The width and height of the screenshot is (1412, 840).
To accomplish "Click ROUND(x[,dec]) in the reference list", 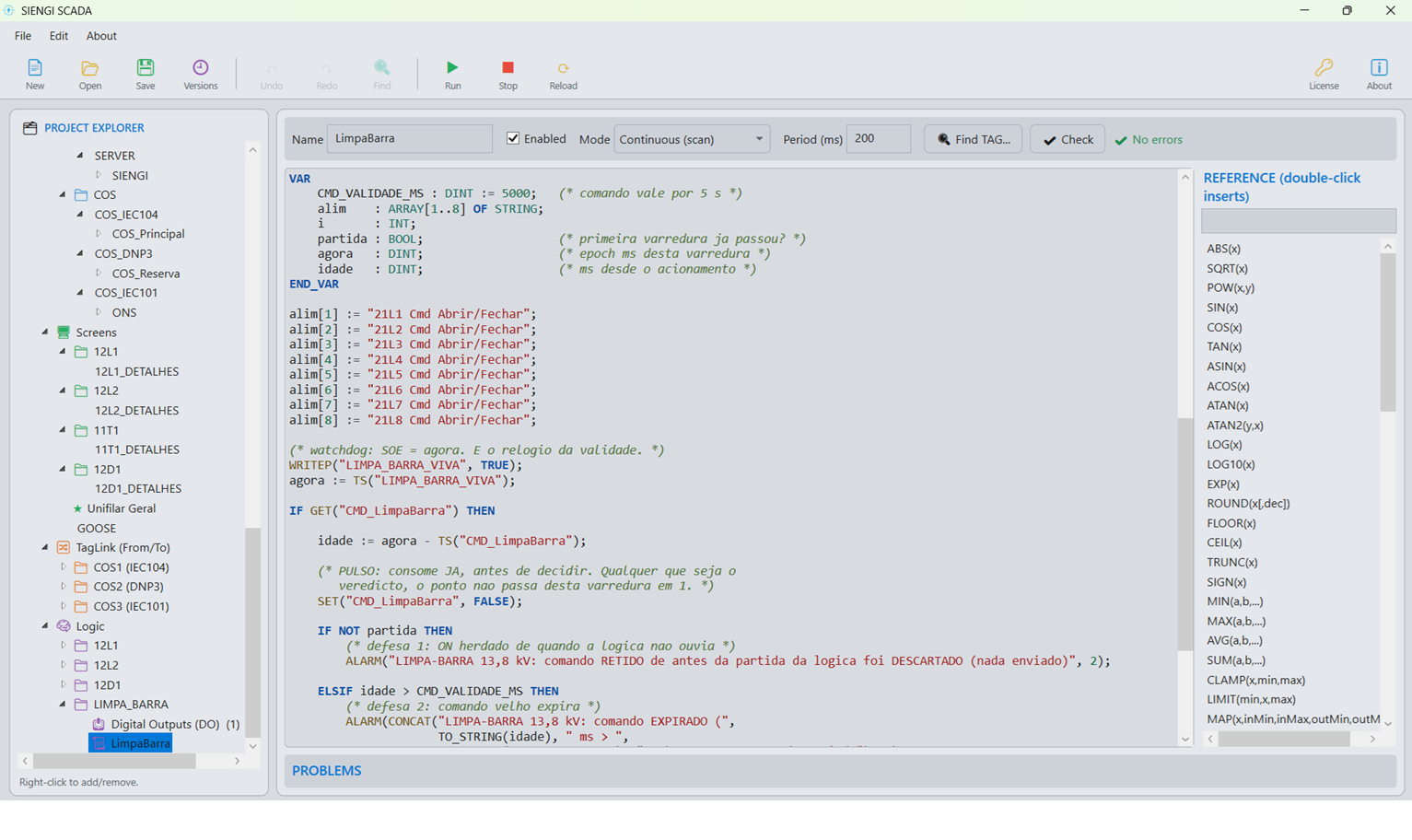I will (1248, 503).
